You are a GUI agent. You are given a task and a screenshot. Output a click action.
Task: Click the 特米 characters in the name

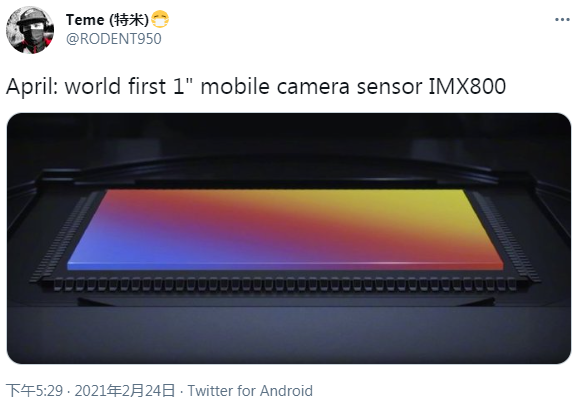[x=130, y=20]
